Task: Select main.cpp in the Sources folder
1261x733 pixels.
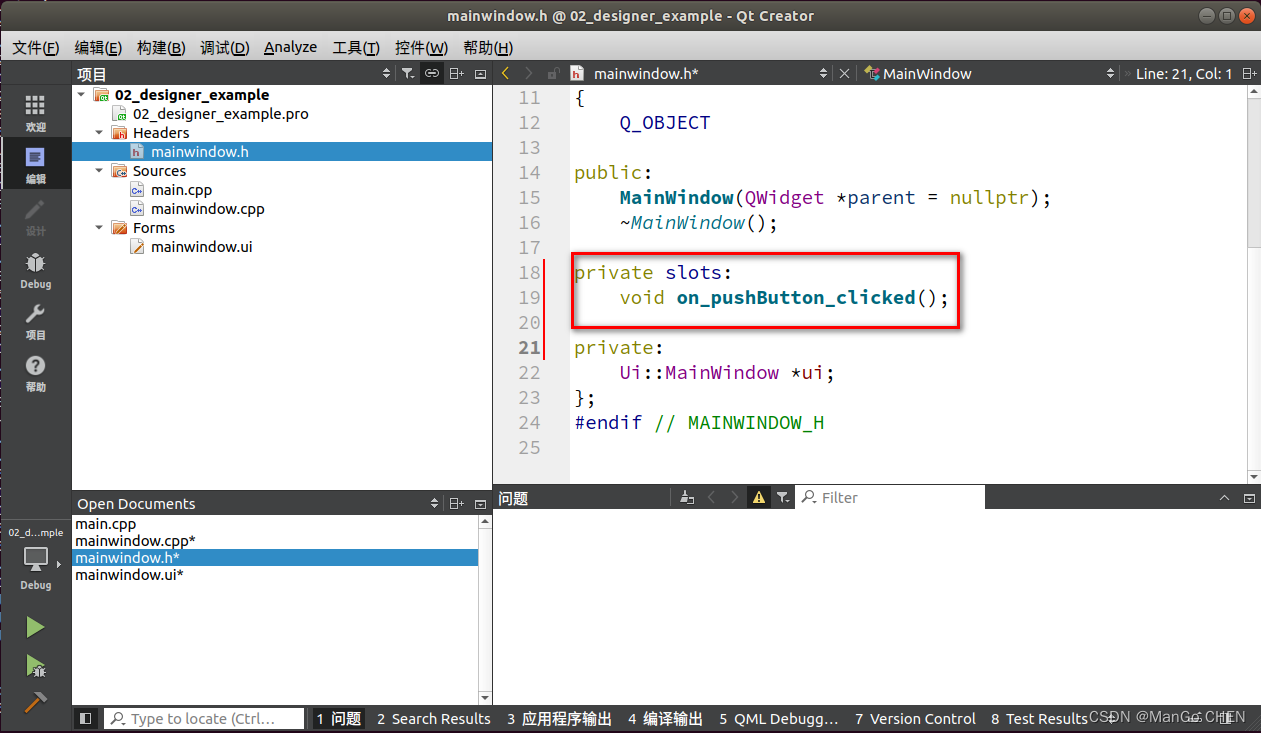Action: tap(181, 190)
